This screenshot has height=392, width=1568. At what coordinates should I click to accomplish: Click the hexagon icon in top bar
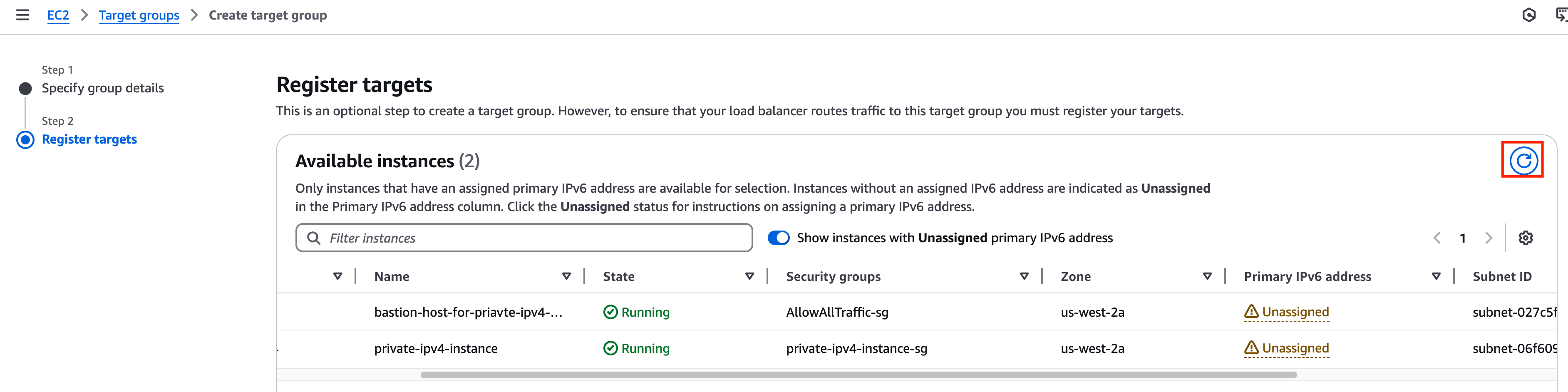[1528, 15]
